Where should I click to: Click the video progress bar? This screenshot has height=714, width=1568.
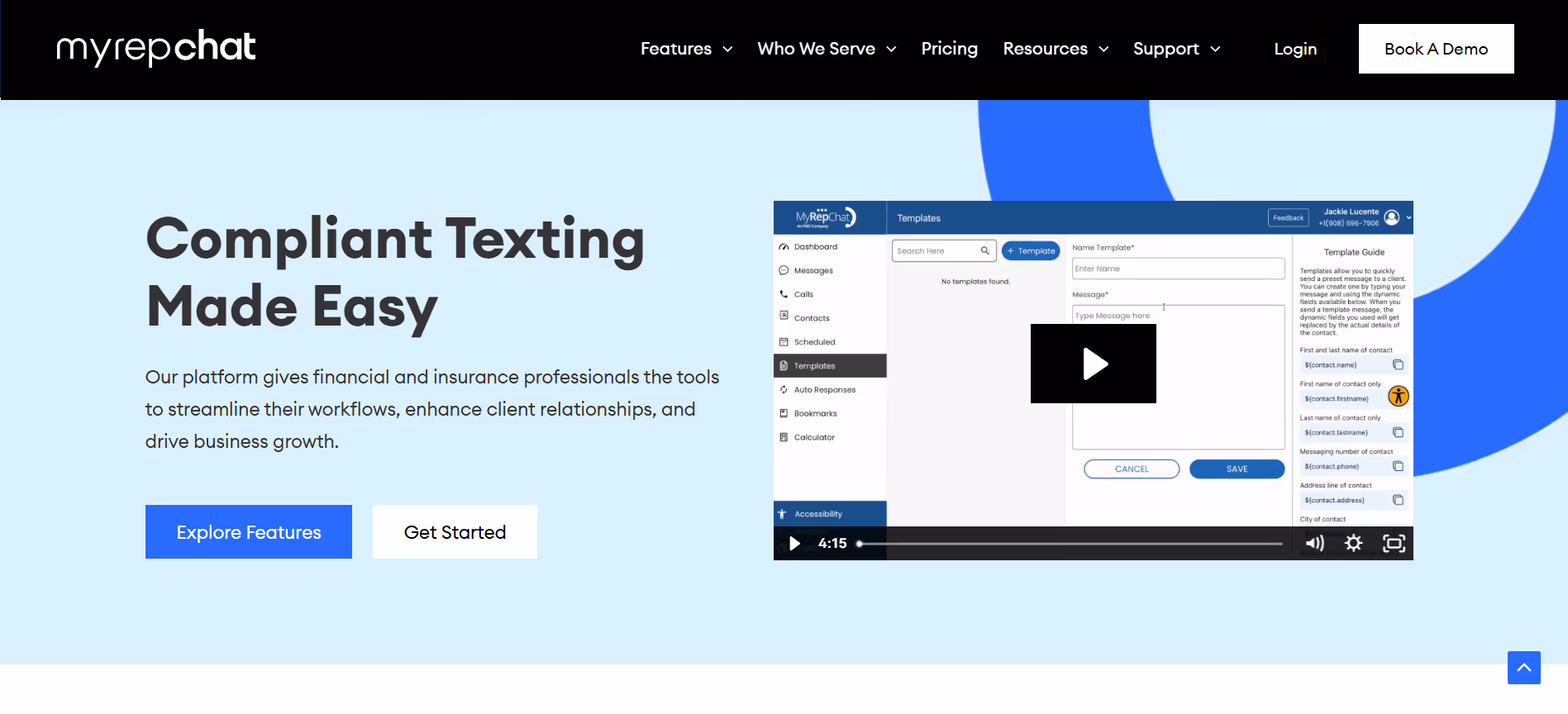(x=1070, y=544)
